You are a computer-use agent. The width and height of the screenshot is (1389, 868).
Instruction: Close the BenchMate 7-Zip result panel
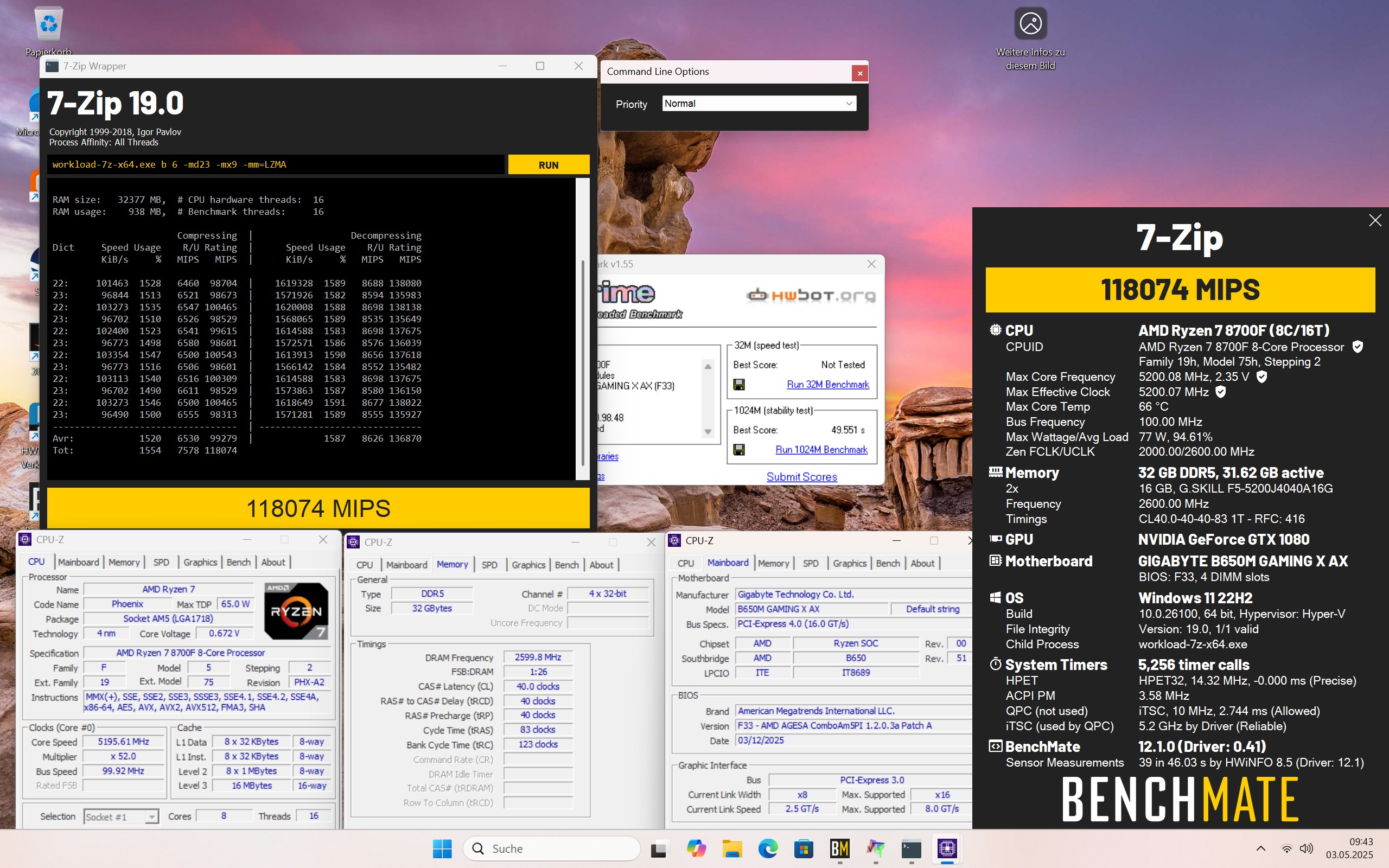tap(1375, 220)
